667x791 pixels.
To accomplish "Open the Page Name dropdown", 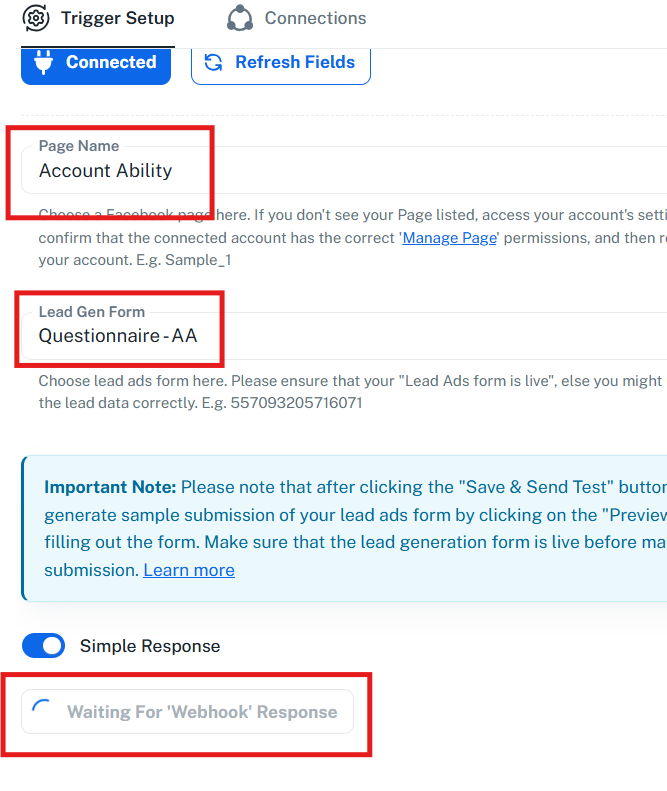I will [x=400, y=170].
